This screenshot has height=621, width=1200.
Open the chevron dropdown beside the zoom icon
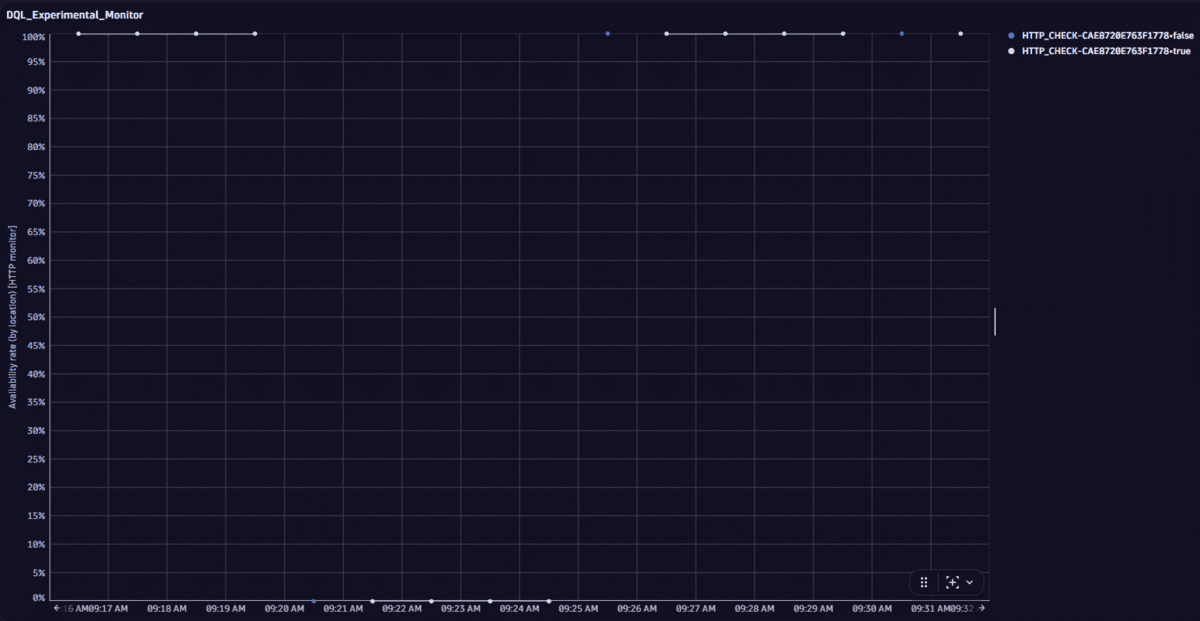point(969,581)
